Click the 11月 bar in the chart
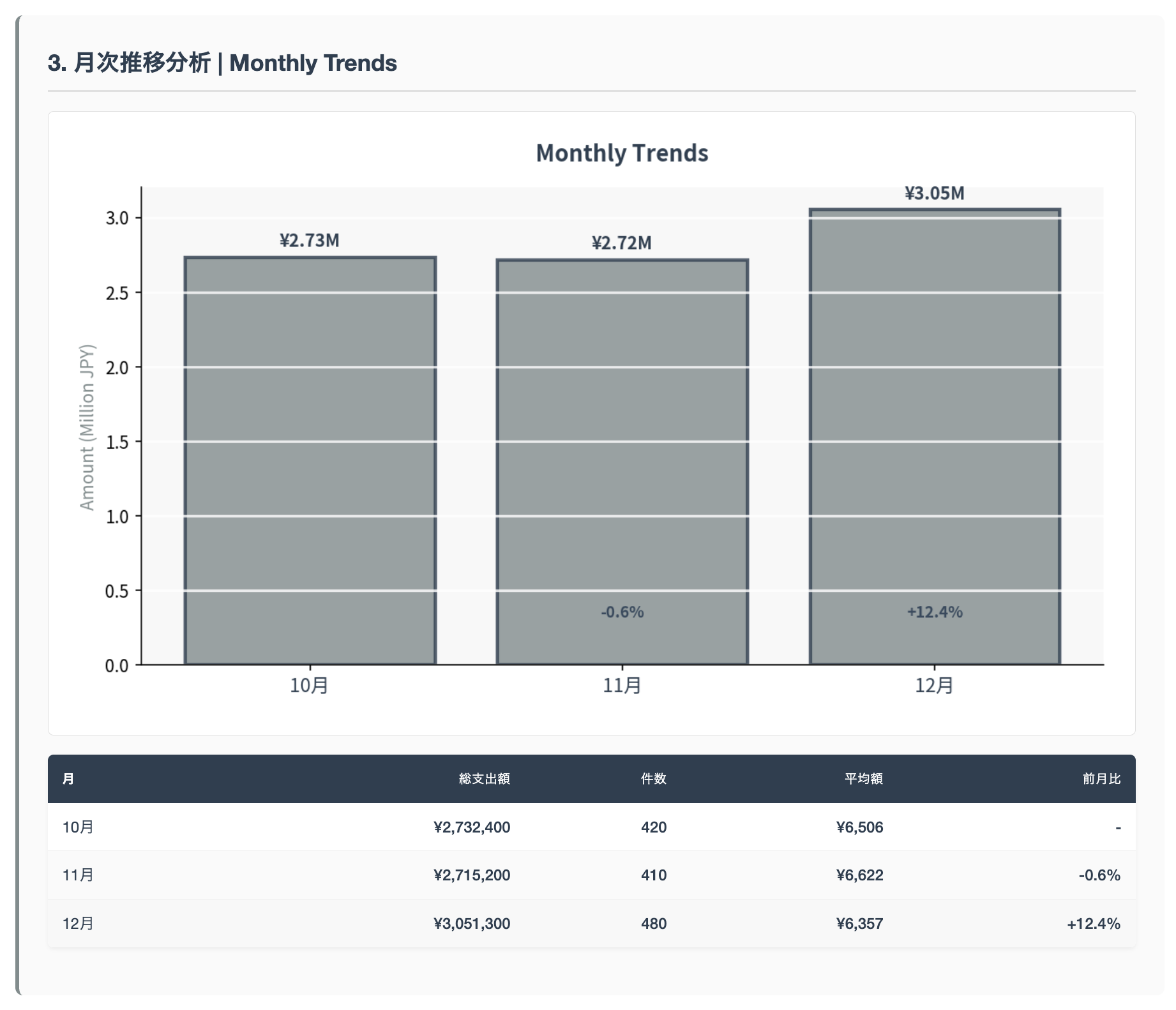1176x1010 pixels. tap(622, 460)
